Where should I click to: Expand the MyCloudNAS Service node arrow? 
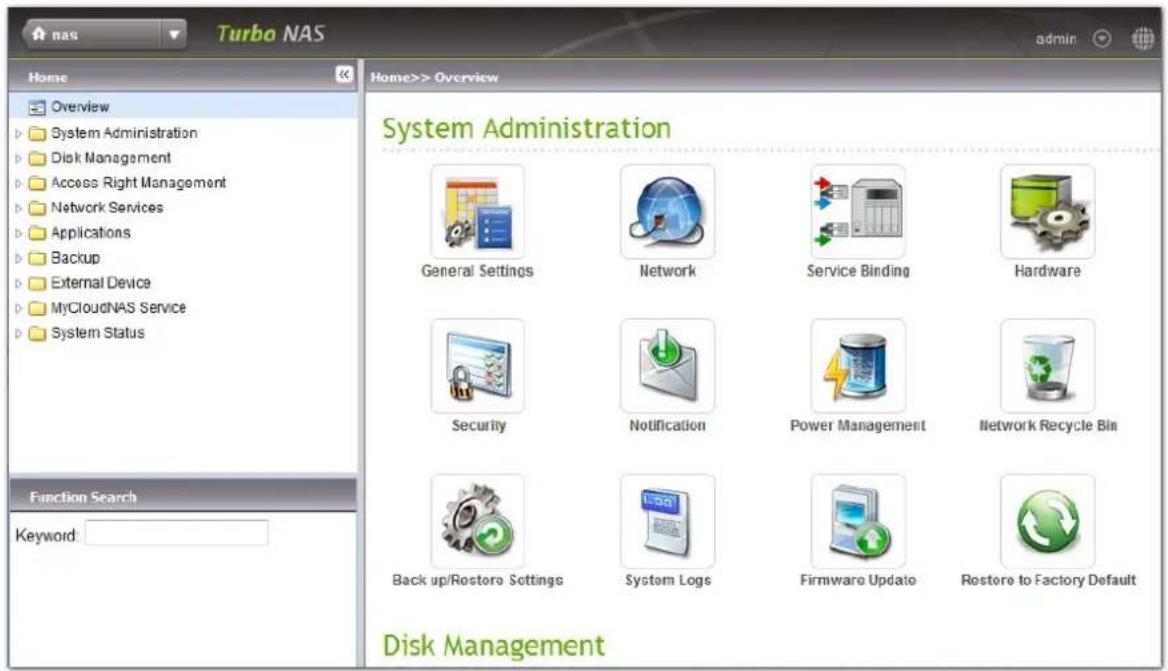19,308
